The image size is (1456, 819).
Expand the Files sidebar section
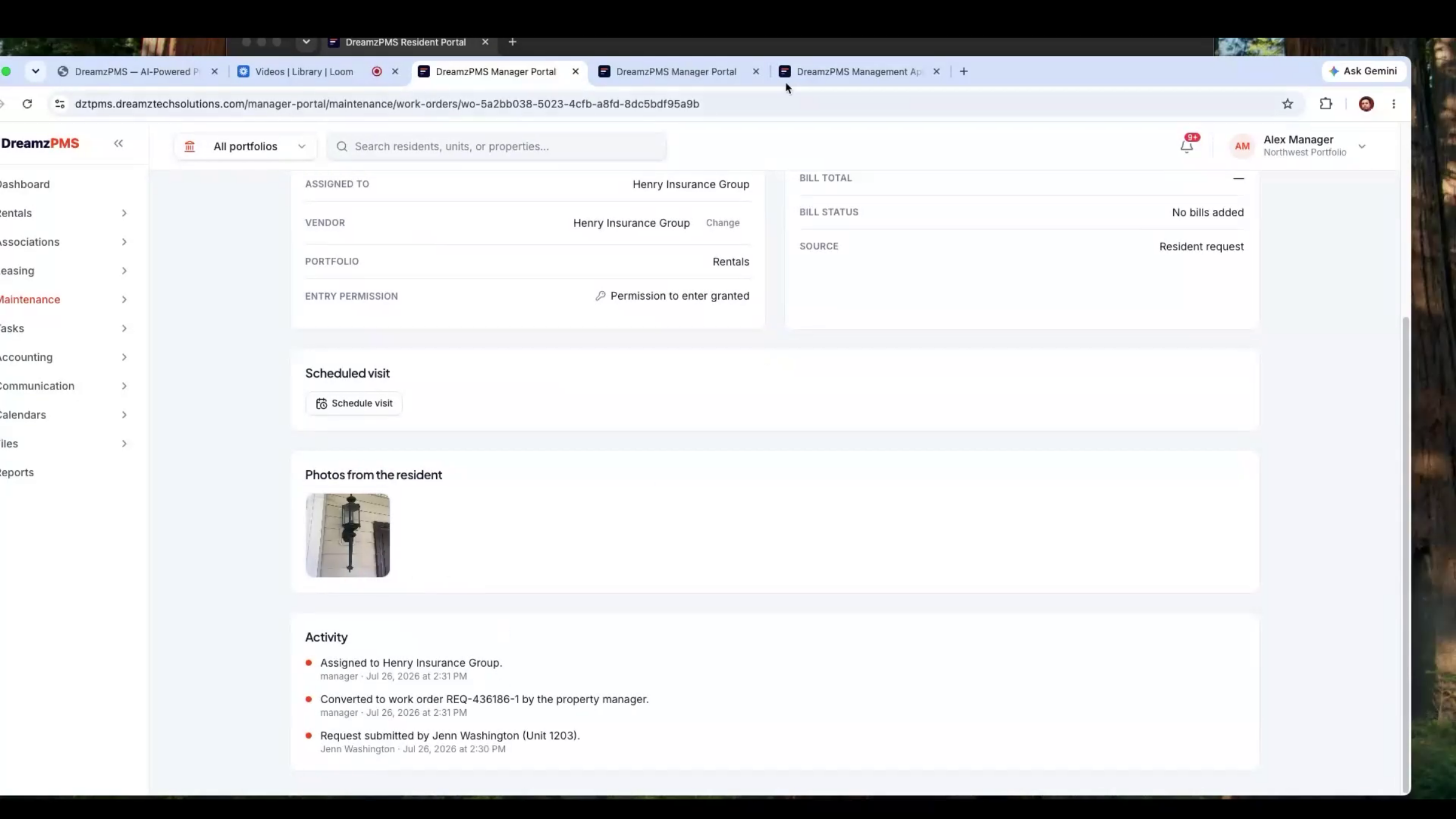tap(124, 443)
